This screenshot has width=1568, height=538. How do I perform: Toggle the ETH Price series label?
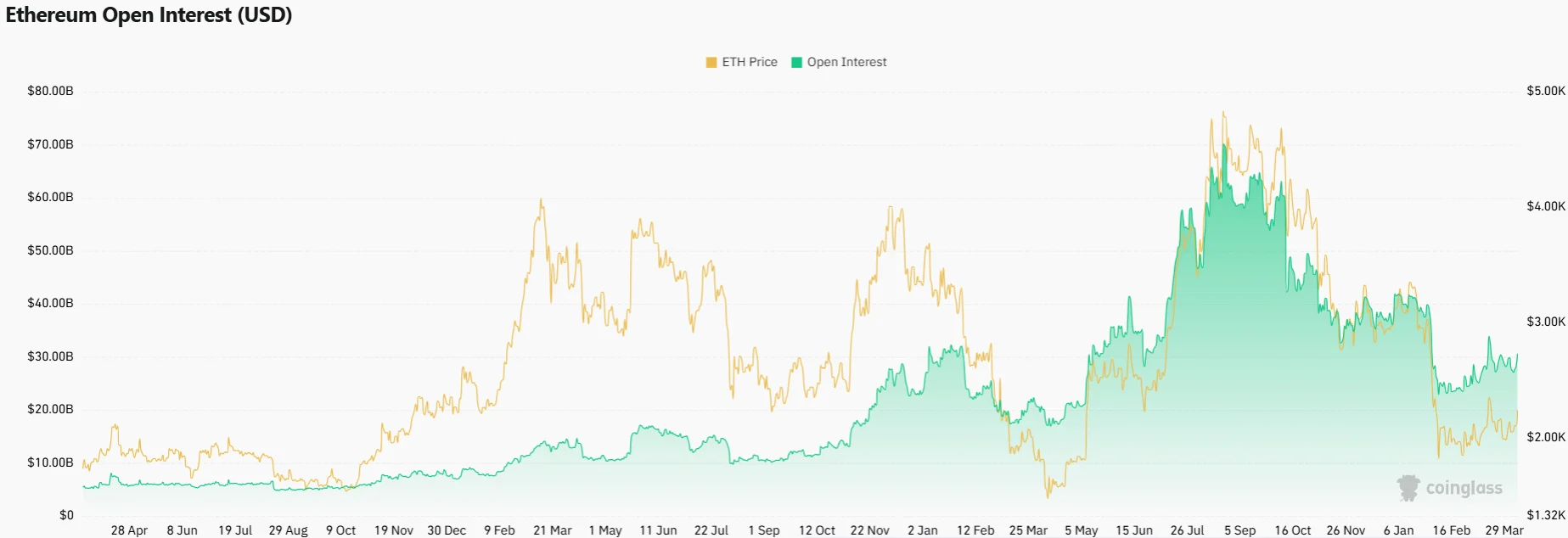[750, 62]
